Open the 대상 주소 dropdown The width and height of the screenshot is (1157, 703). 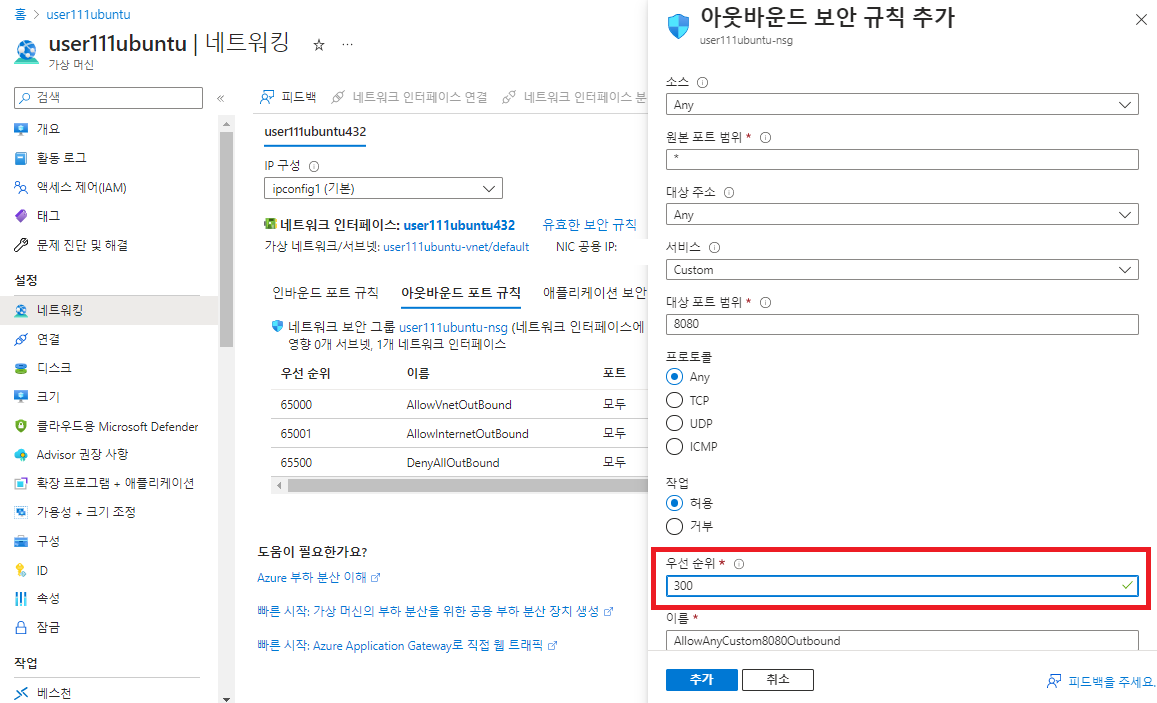[x=902, y=215]
